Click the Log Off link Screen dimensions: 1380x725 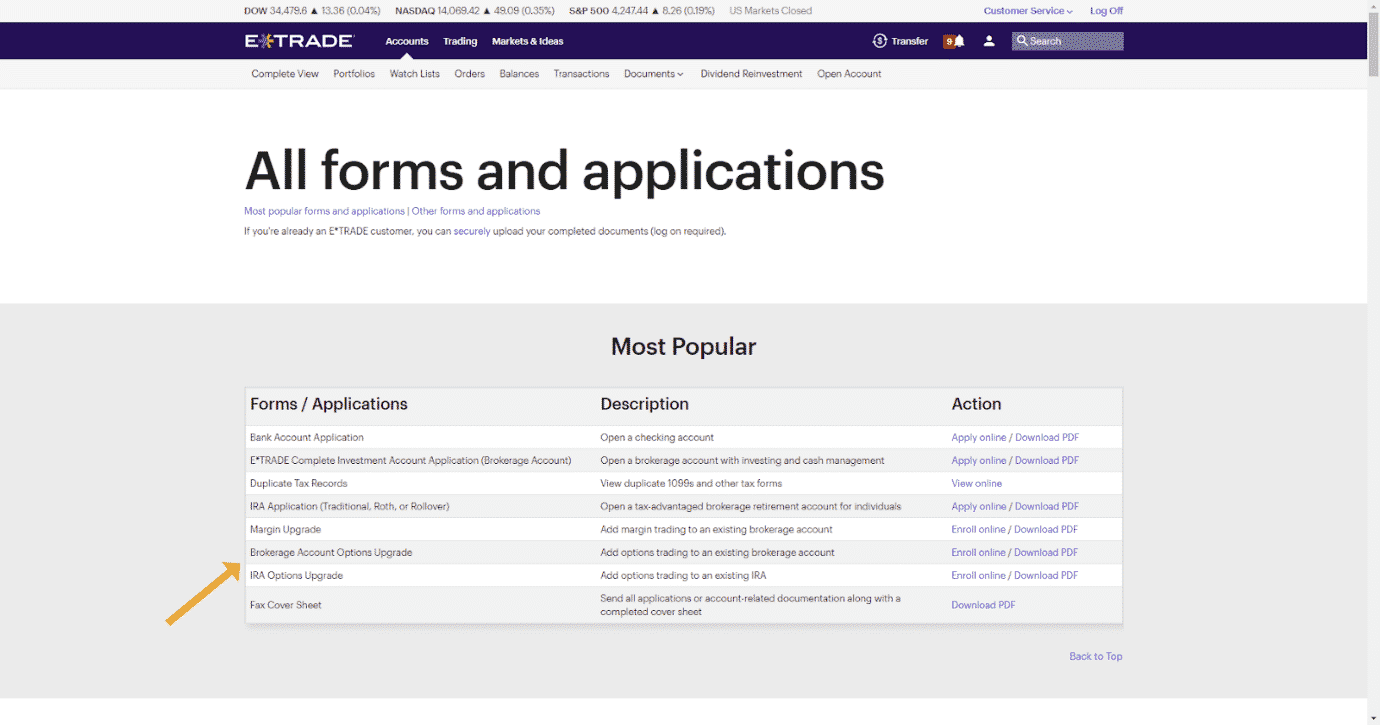(1107, 11)
